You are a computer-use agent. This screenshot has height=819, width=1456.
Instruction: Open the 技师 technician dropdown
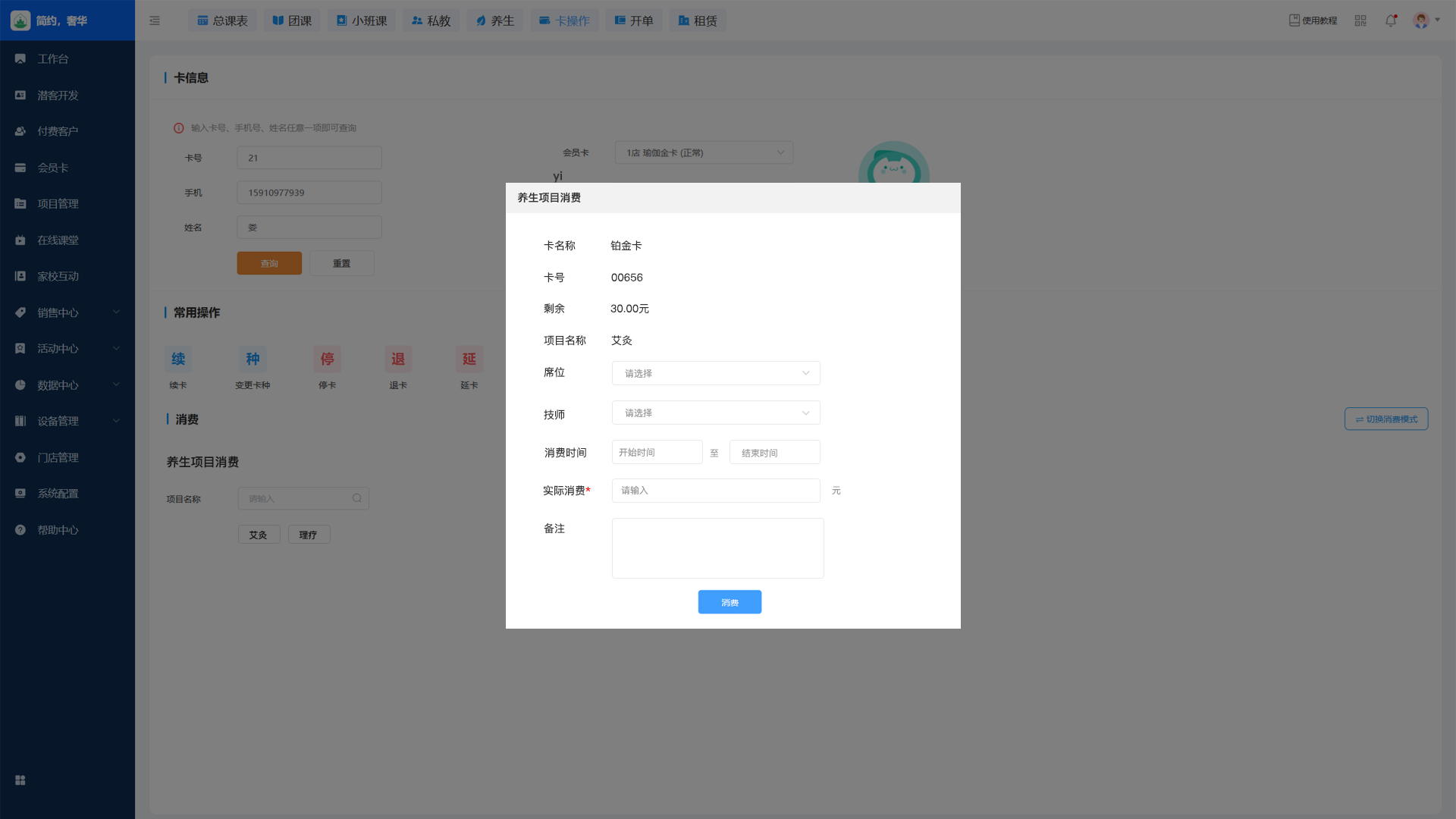tap(715, 413)
